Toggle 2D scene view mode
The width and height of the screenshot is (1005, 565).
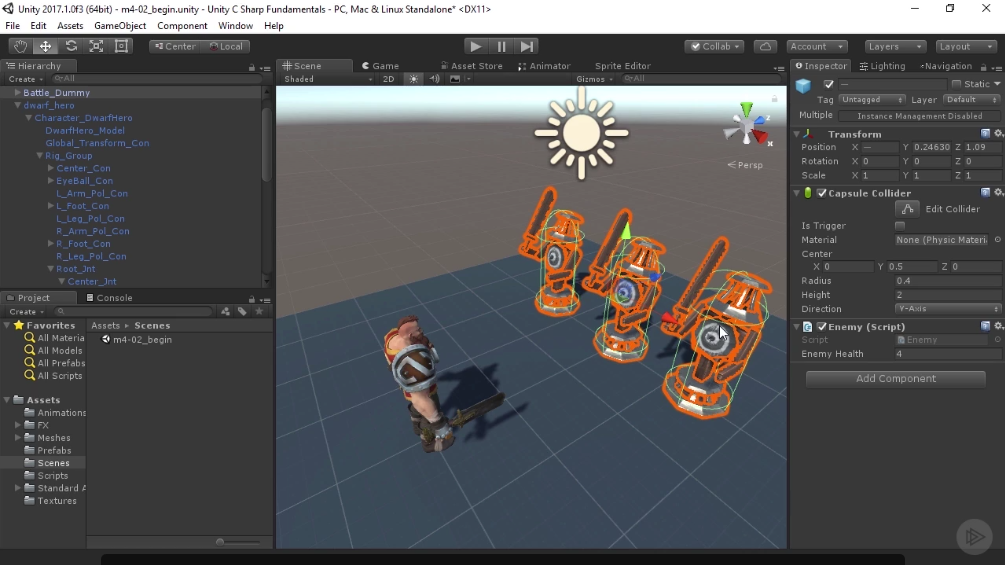[388, 79]
